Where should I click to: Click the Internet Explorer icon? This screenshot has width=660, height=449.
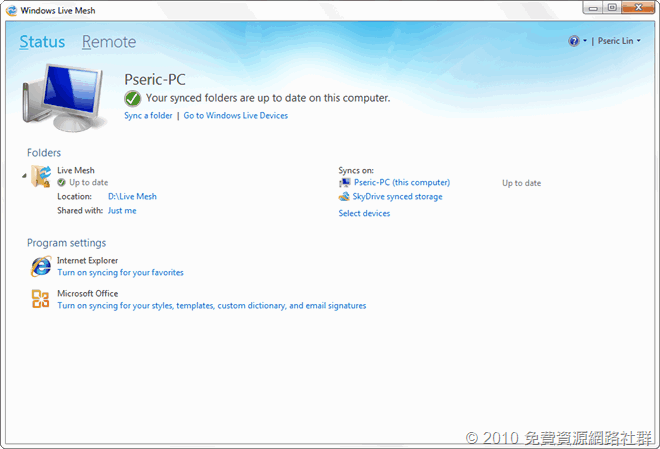(41, 266)
